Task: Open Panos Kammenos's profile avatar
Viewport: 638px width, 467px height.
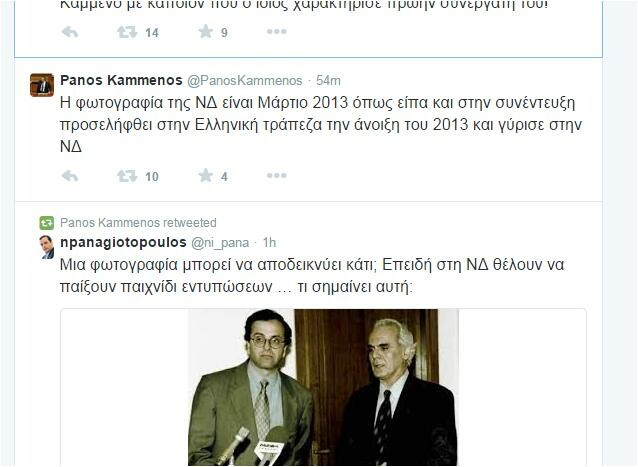Action: click(42, 85)
